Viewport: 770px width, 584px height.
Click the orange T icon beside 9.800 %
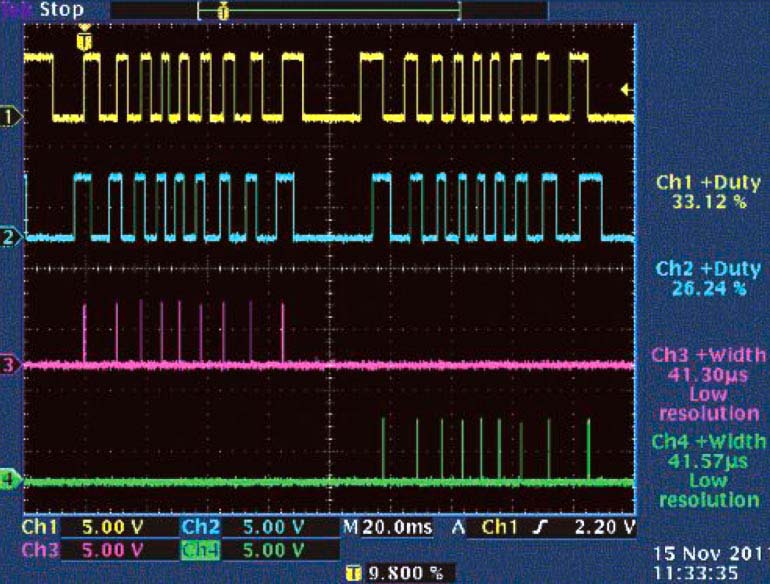(x=351, y=572)
